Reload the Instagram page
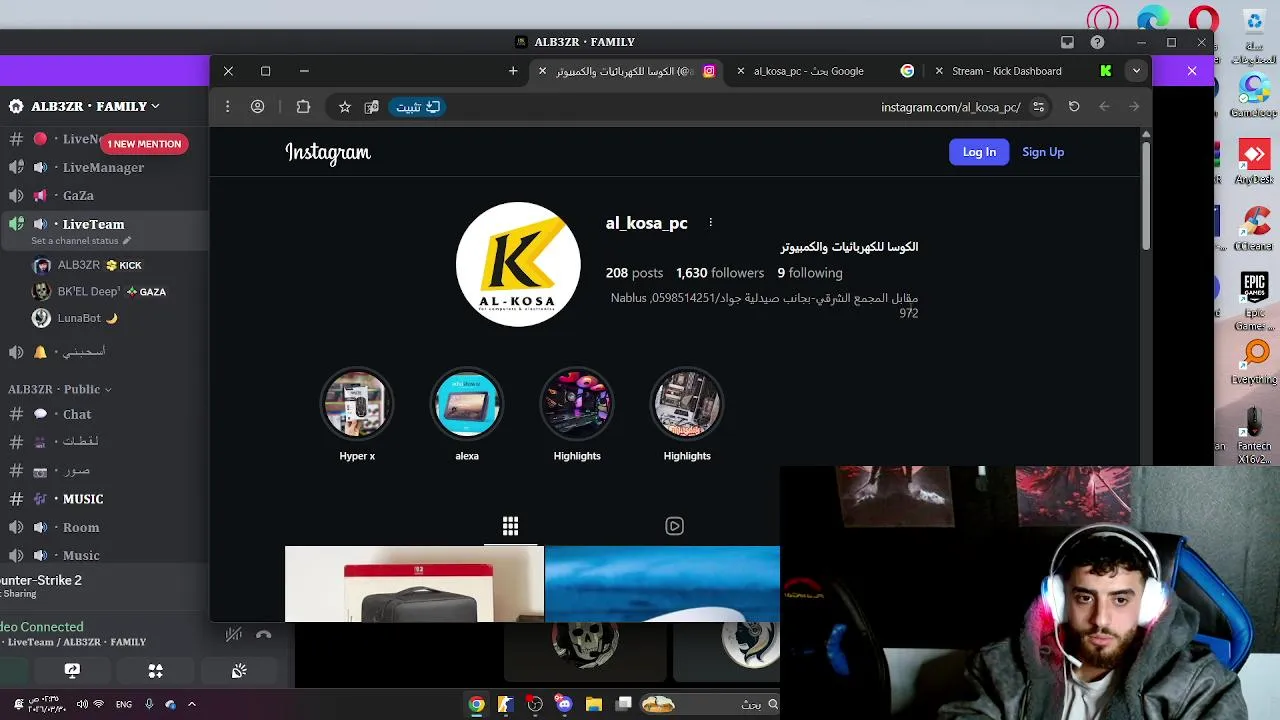The image size is (1280, 720). 1074,107
